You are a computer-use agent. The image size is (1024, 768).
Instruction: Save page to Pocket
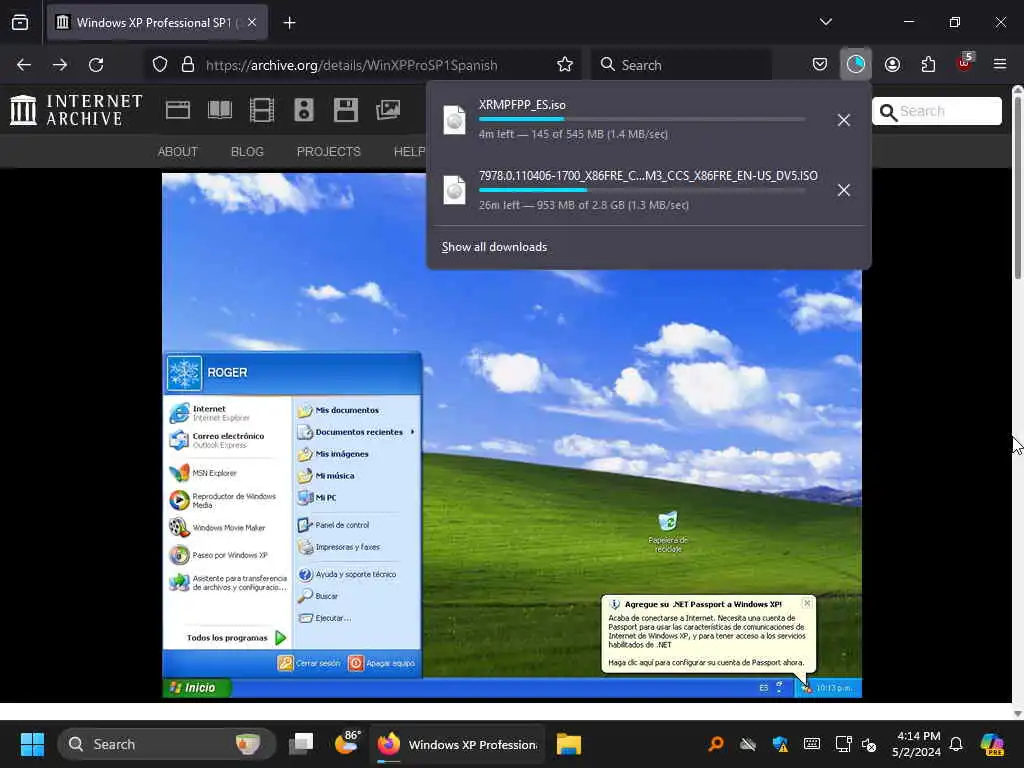click(x=820, y=64)
